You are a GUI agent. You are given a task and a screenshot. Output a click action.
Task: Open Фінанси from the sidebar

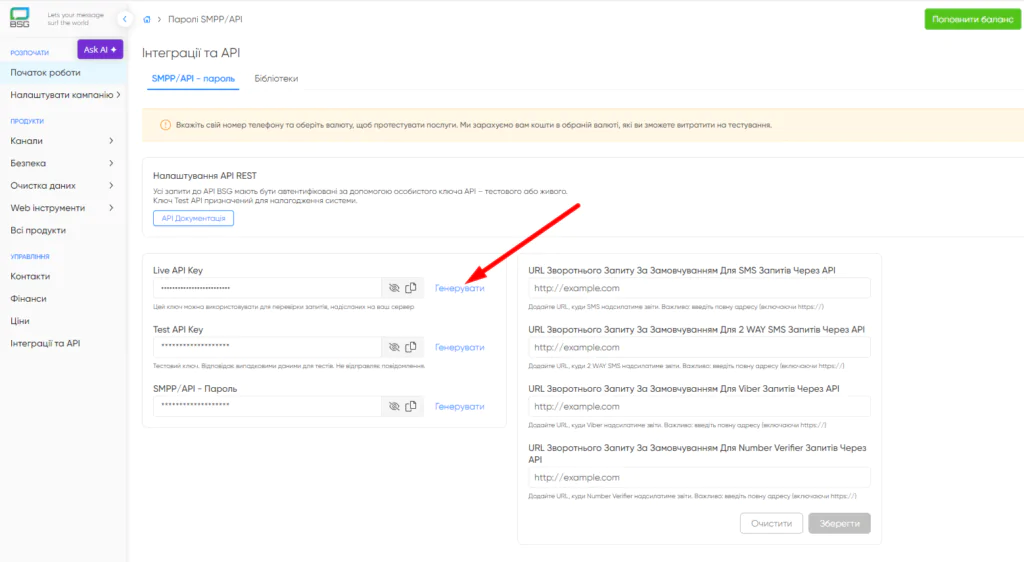point(29,299)
